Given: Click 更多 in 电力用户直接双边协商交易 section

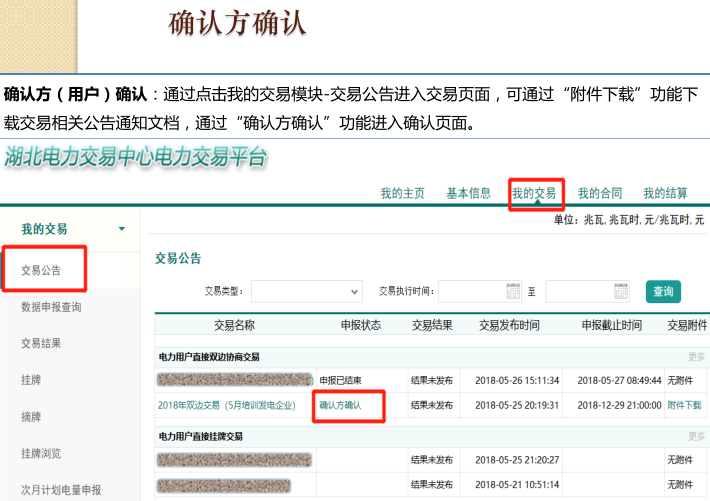Looking at the screenshot, I should click(696, 357).
